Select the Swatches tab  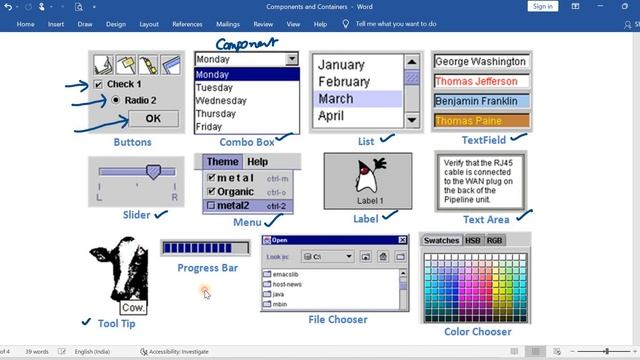point(441,240)
